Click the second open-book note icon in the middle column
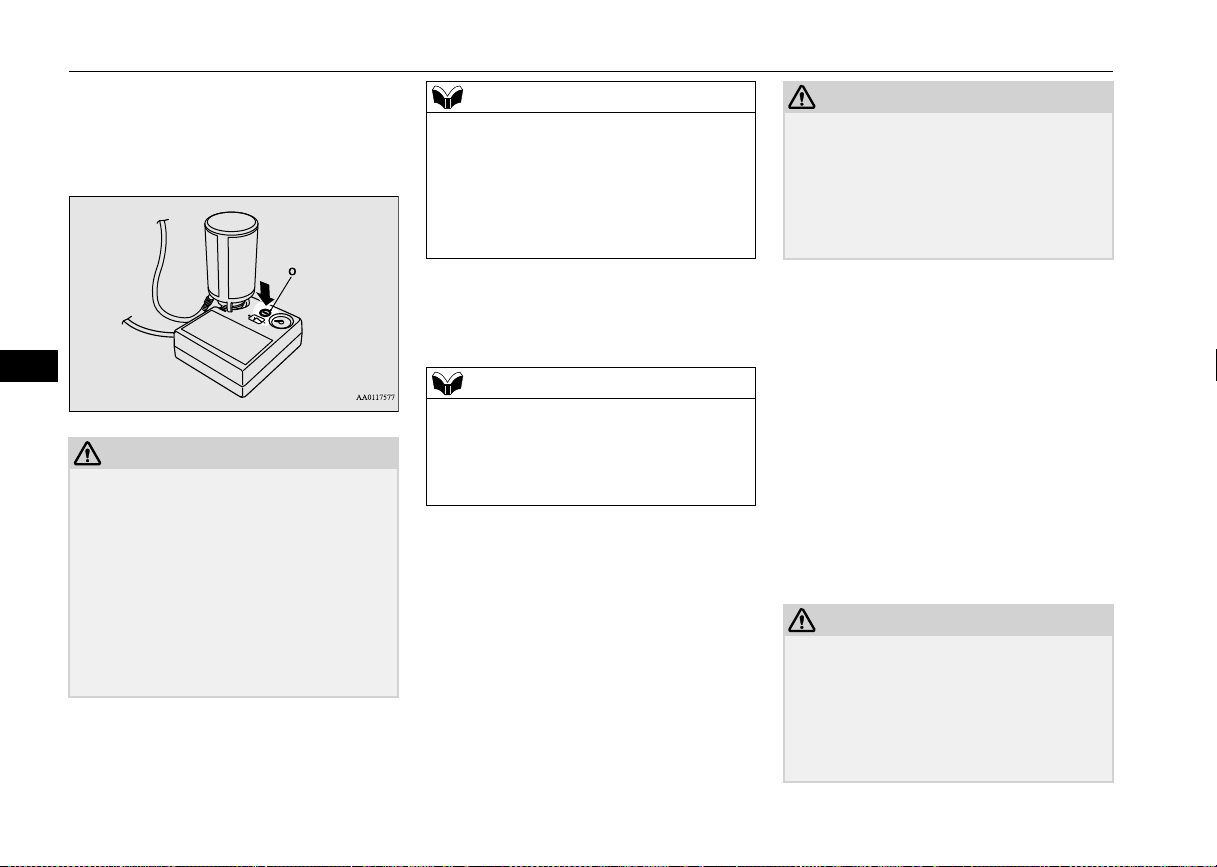The image size is (1217, 867). click(x=446, y=383)
